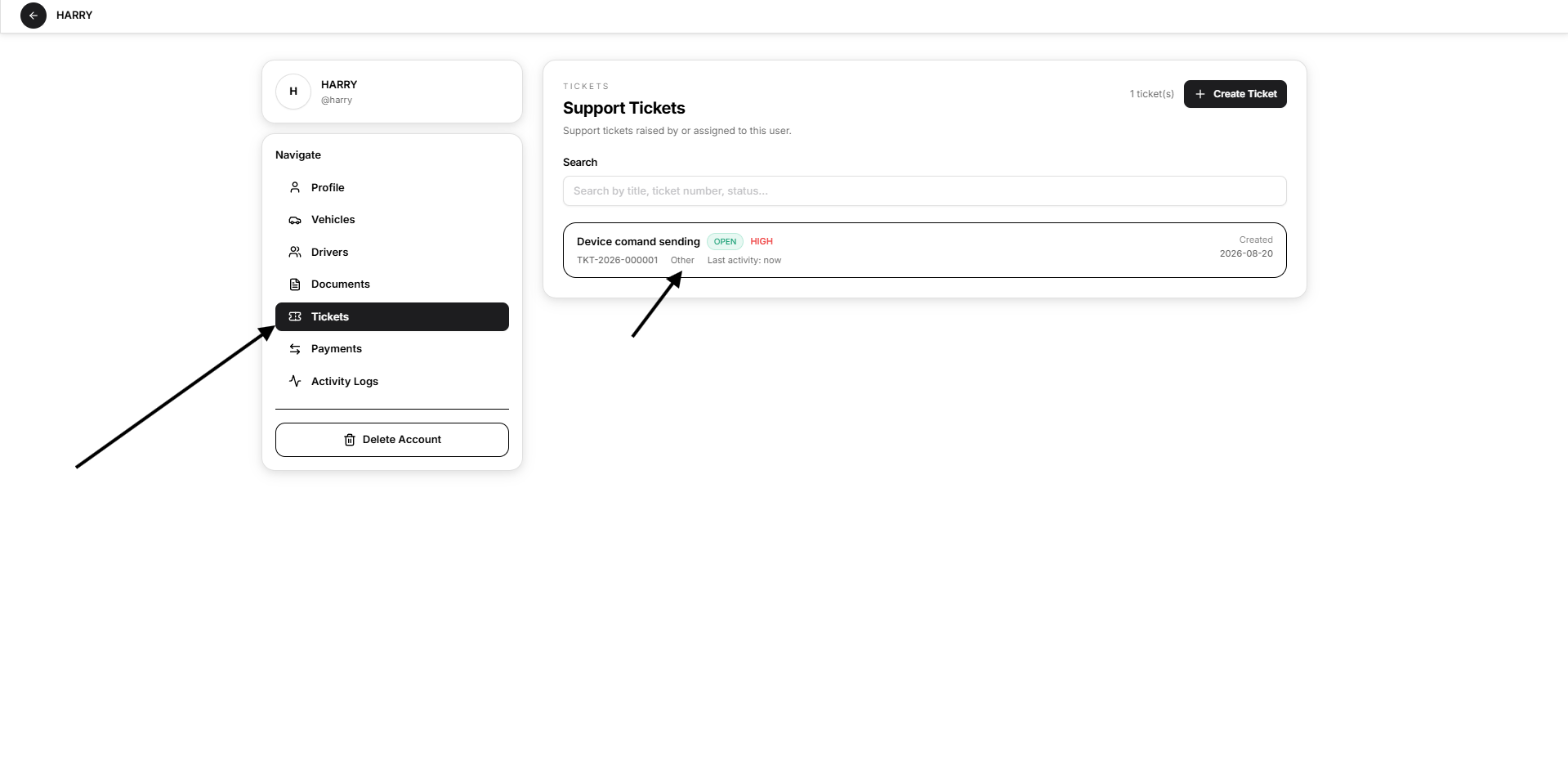
Task: Go to the Vehicles section
Action: click(392, 220)
